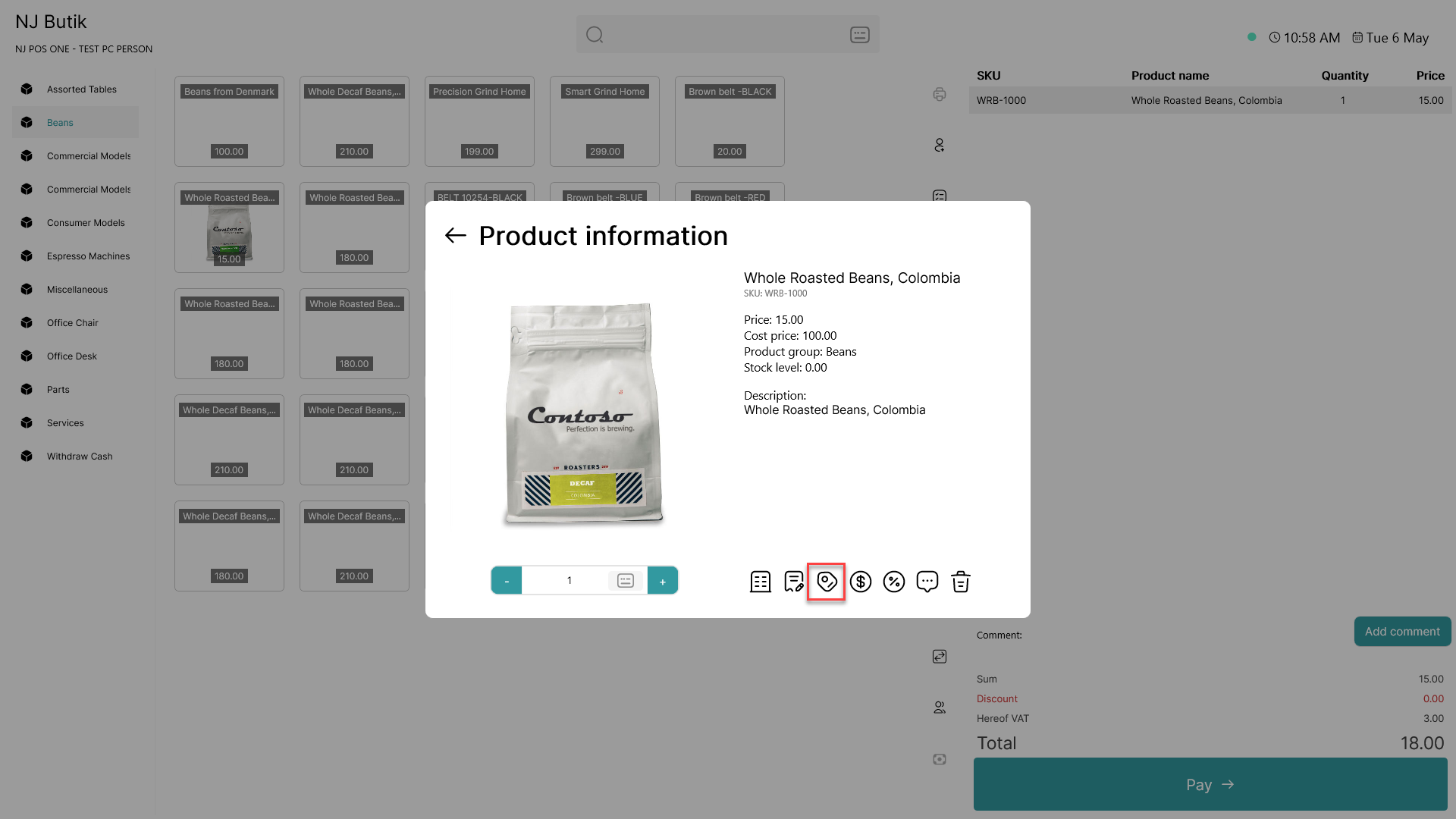The image size is (1456, 819).
Task: Decrease quantity with minus button
Action: (x=507, y=581)
